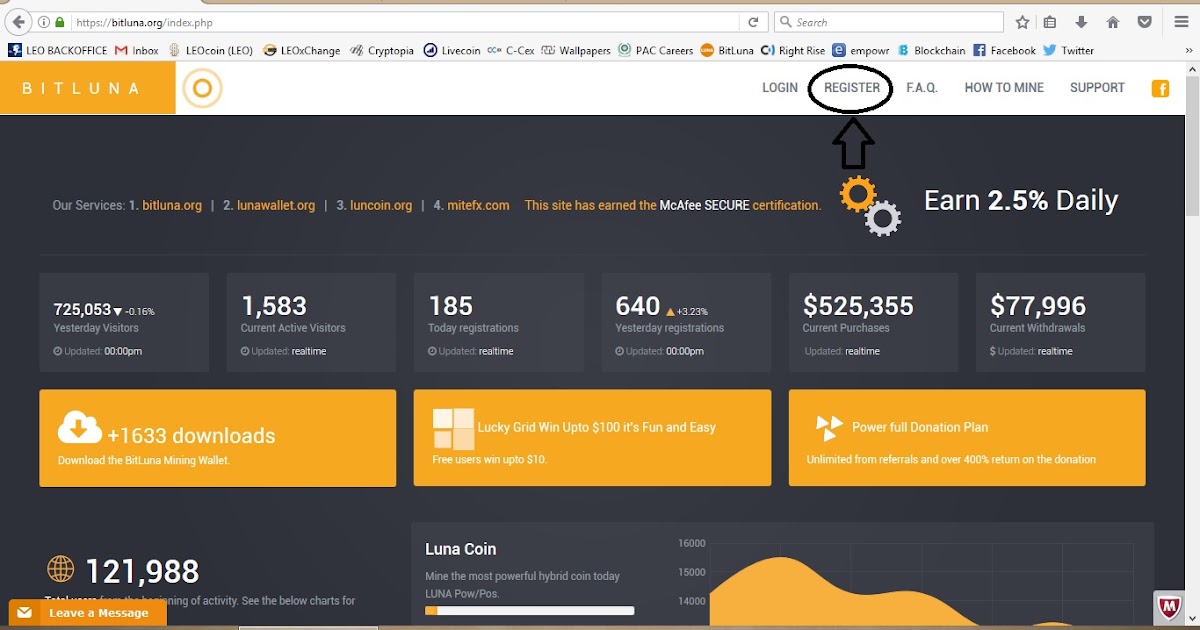
Task: Click the McAfee SECURE certification text
Action: coord(673,205)
